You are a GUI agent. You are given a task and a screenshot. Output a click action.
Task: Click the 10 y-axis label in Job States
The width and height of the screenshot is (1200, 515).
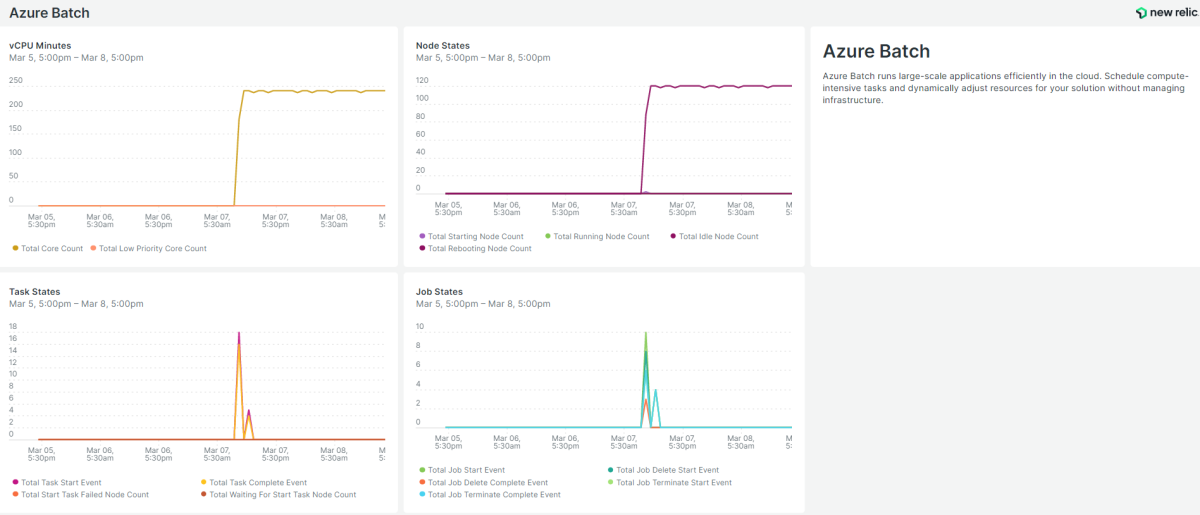[x=420, y=326]
